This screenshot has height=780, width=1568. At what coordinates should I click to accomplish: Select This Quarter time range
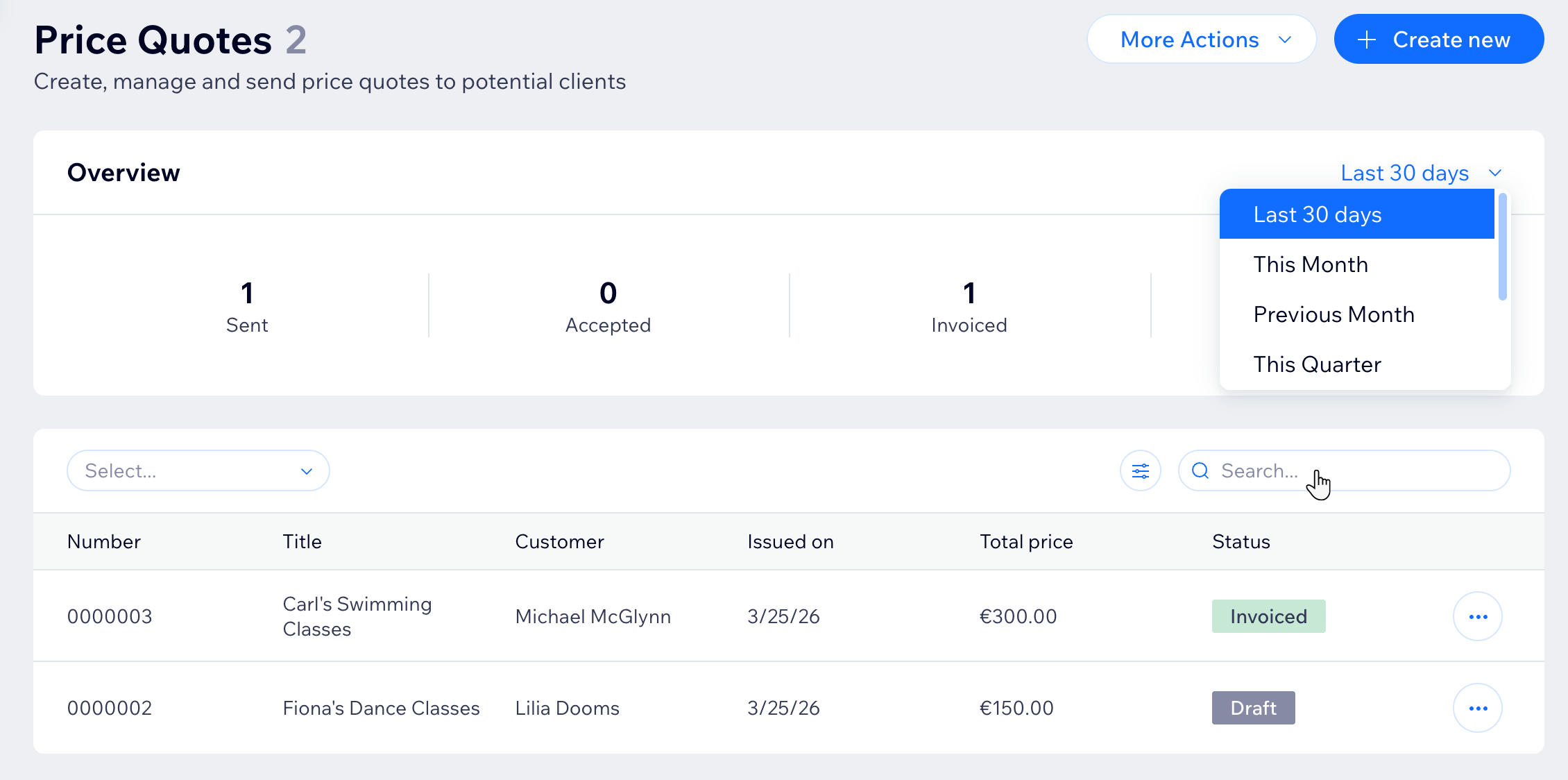(x=1317, y=364)
